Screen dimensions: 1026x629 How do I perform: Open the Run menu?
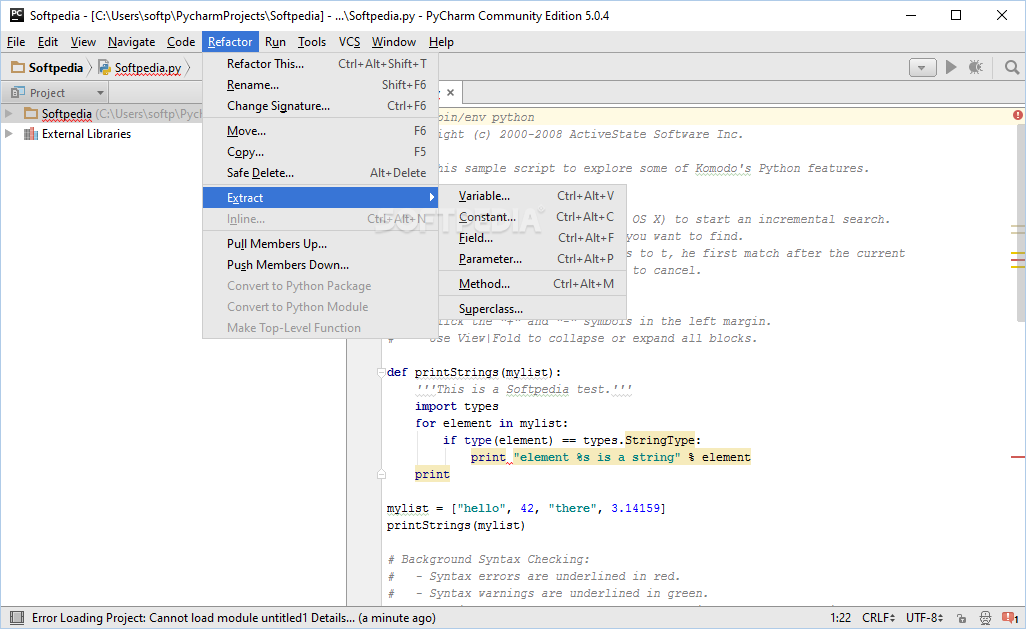[x=275, y=42]
